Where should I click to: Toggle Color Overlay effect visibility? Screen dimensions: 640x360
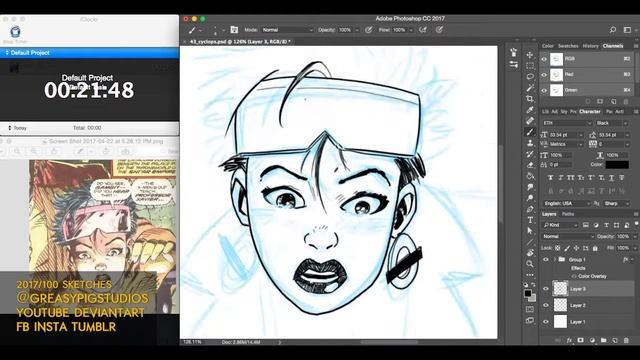(573, 276)
